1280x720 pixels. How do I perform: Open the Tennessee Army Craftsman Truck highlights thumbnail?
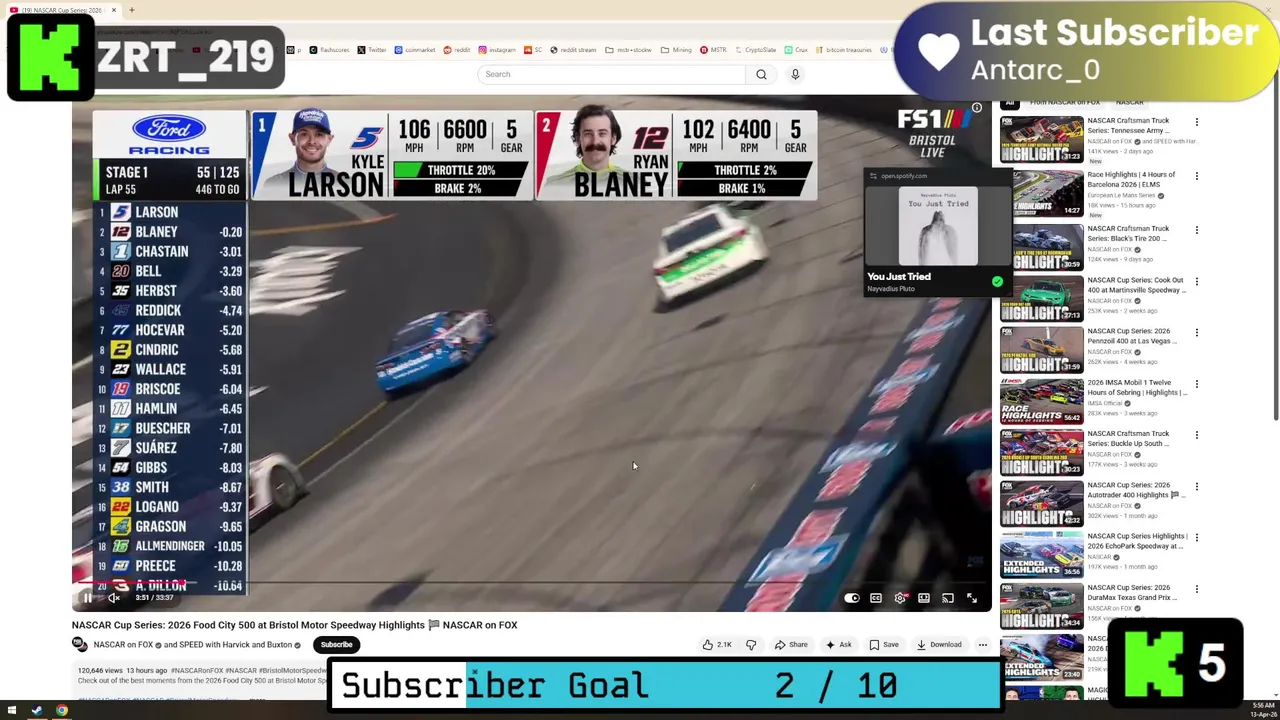coord(1041,139)
